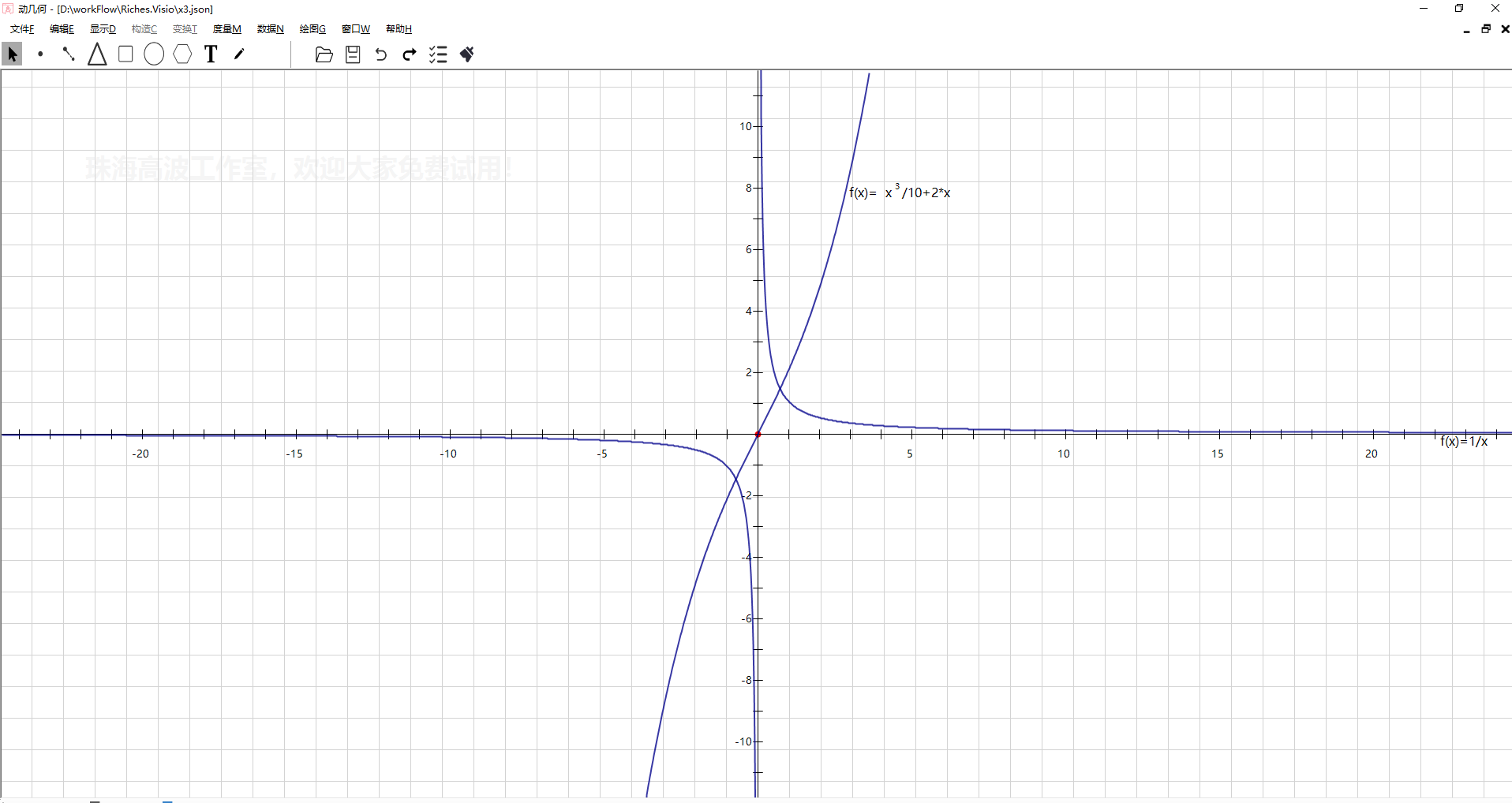Screen dimensions: 1512x803
Task: Select the f(x)=1/x function label
Action: click(1464, 441)
